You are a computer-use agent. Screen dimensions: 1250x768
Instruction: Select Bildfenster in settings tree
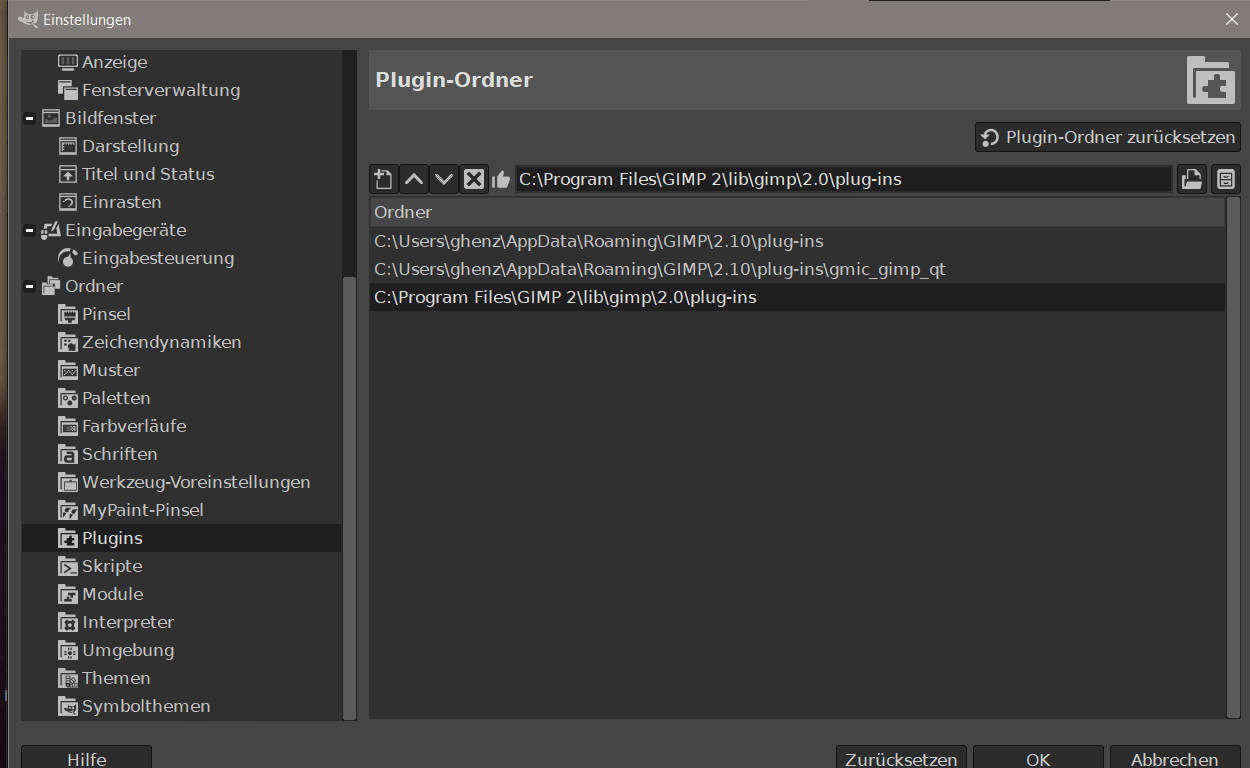[x=110, y=118]
